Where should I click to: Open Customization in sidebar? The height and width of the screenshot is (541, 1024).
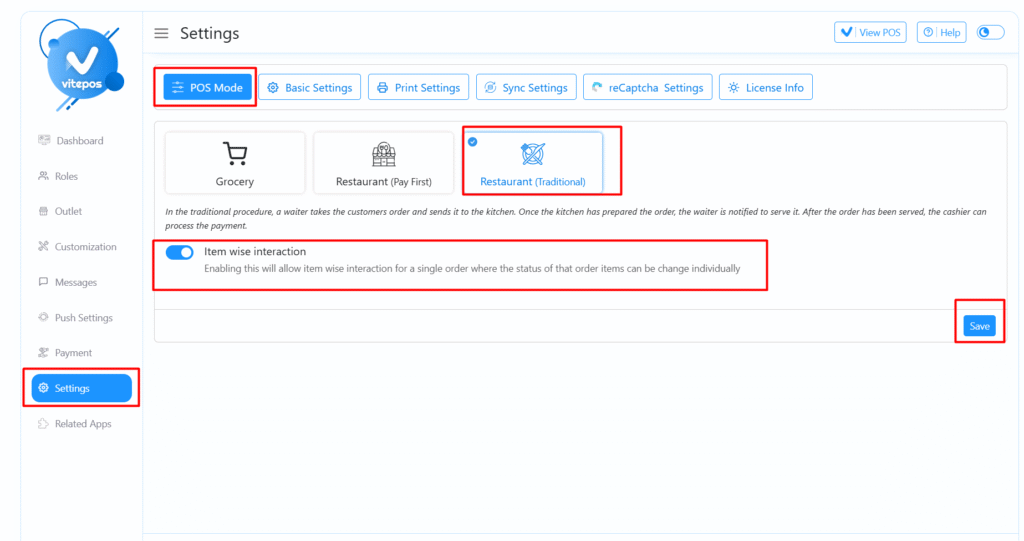[86, 246]
